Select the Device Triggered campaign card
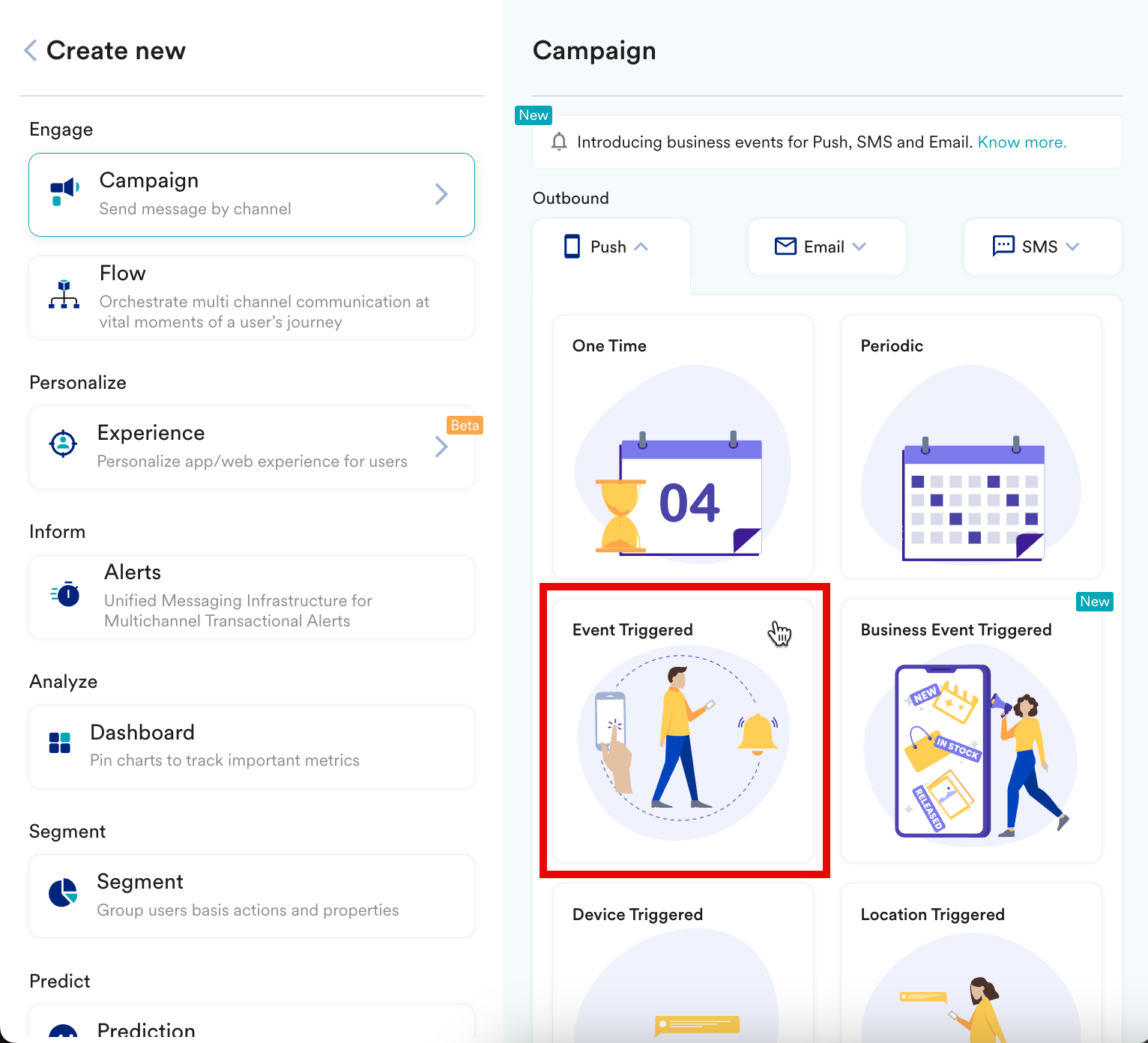Image resolution: width=1148 pixels, height=1043 pixels. 683,963
